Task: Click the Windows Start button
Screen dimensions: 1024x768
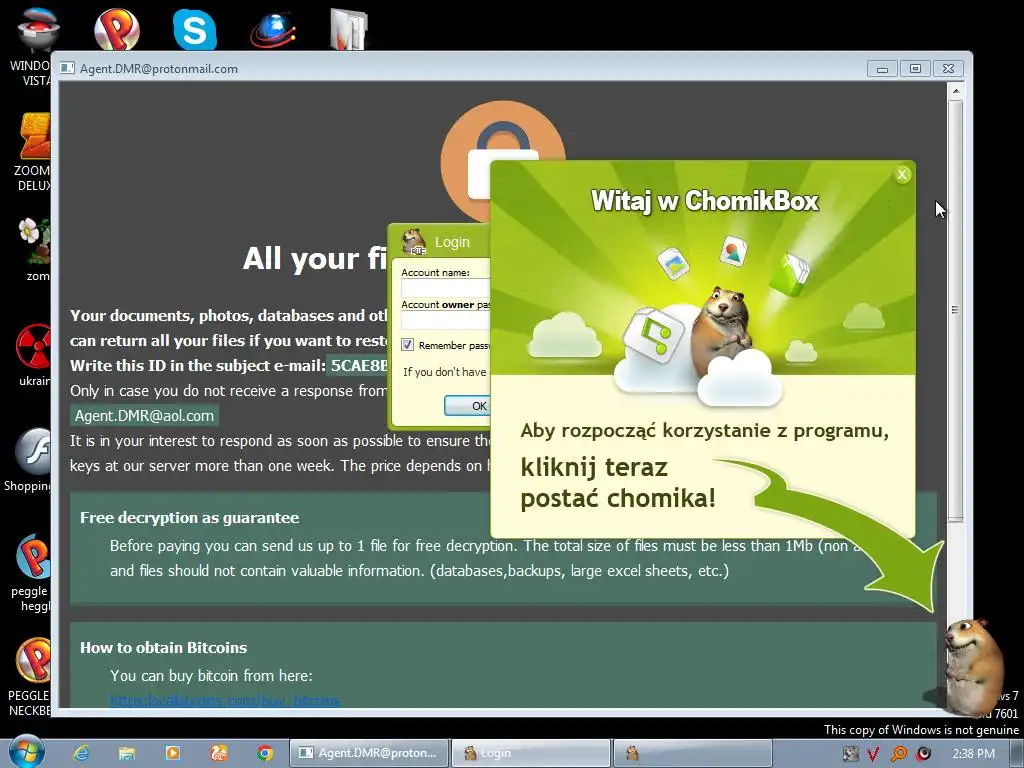Action: 26,752
